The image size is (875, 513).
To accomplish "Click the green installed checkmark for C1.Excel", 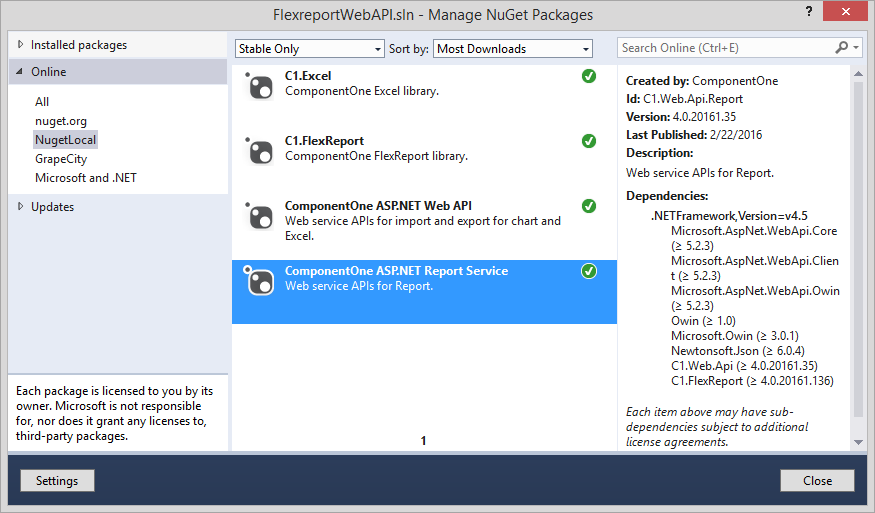I will pos(589,76).
